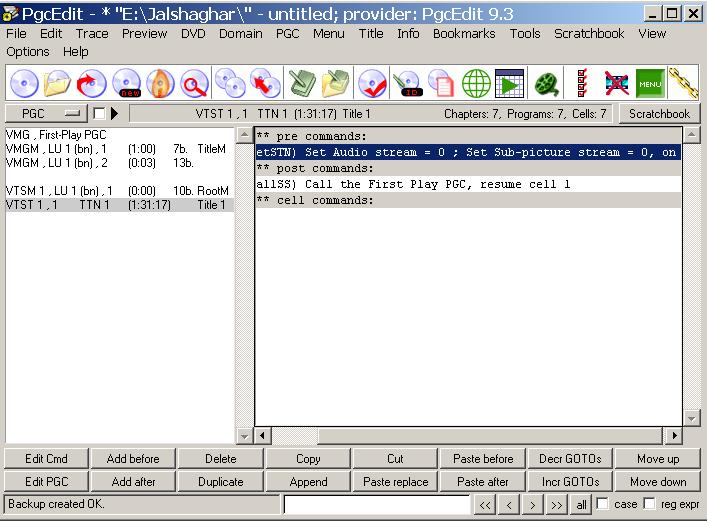Viewport: 707px width, 521px height.
Task: Select 'Call the First Play PGC' command line
Action: 468,184
